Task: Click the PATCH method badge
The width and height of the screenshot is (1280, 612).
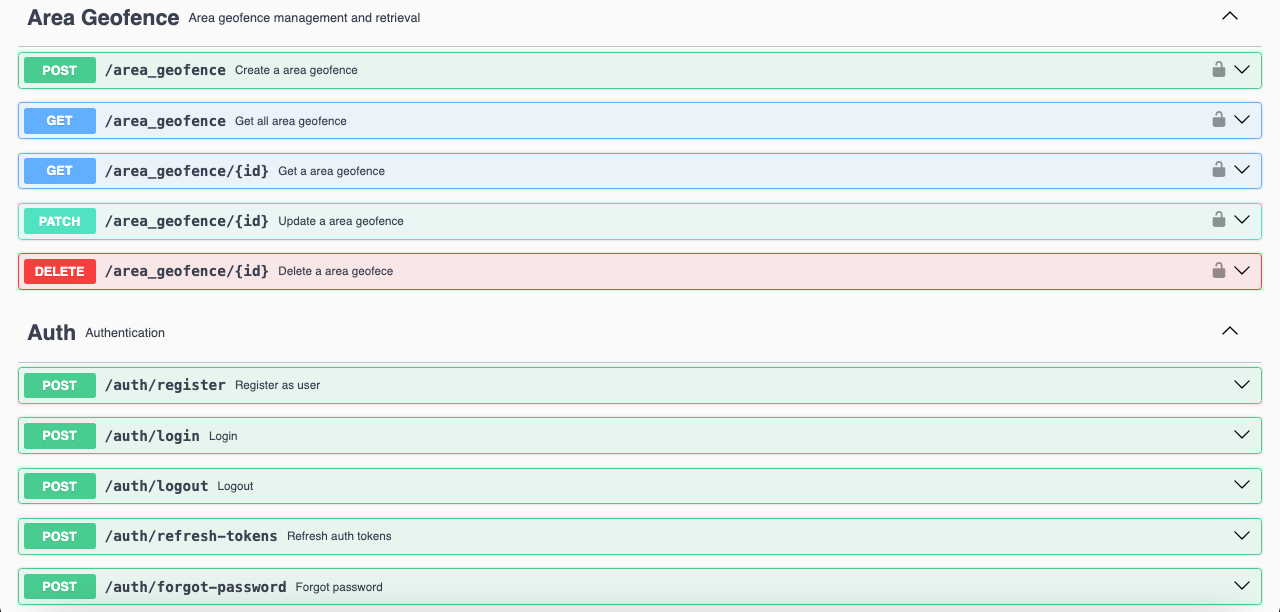Action: pos(60,221)
